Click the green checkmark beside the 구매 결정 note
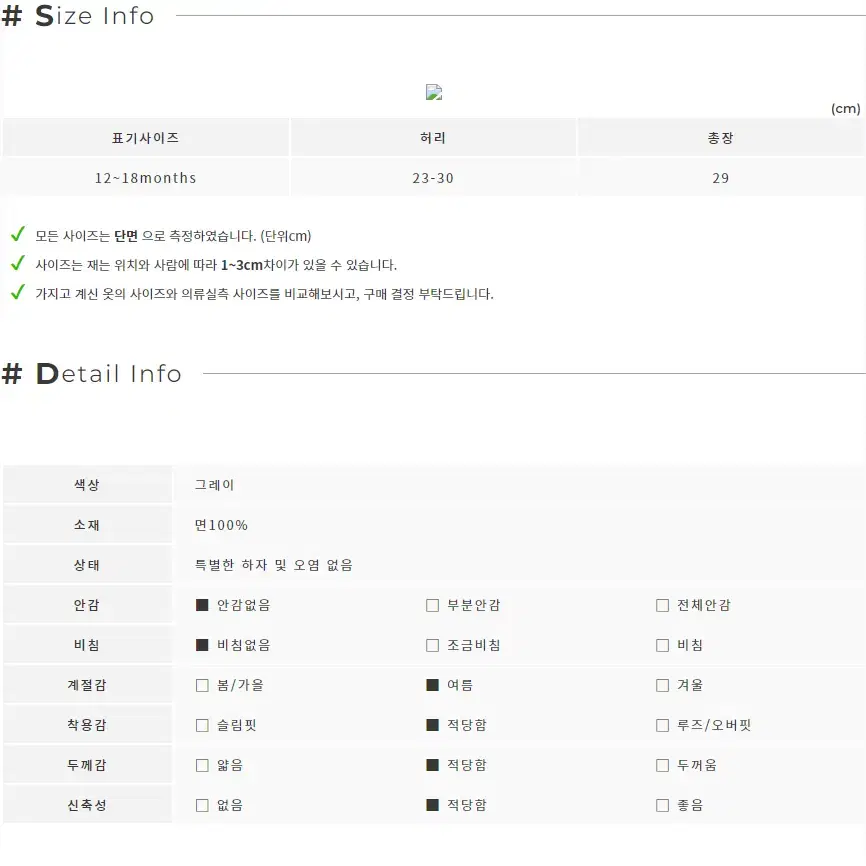This screenshot has width=866, height=866. coord(18,292)
